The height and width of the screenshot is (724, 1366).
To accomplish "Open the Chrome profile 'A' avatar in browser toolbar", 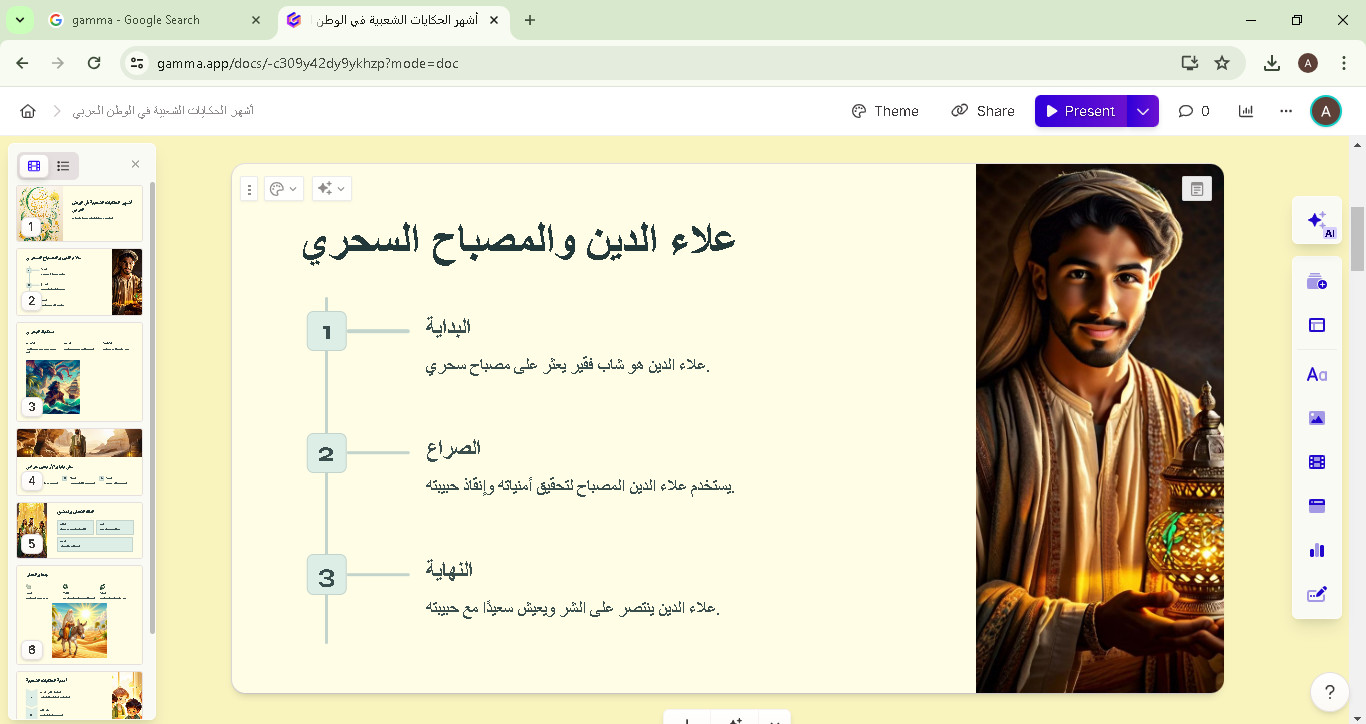I will point(1308,63).
